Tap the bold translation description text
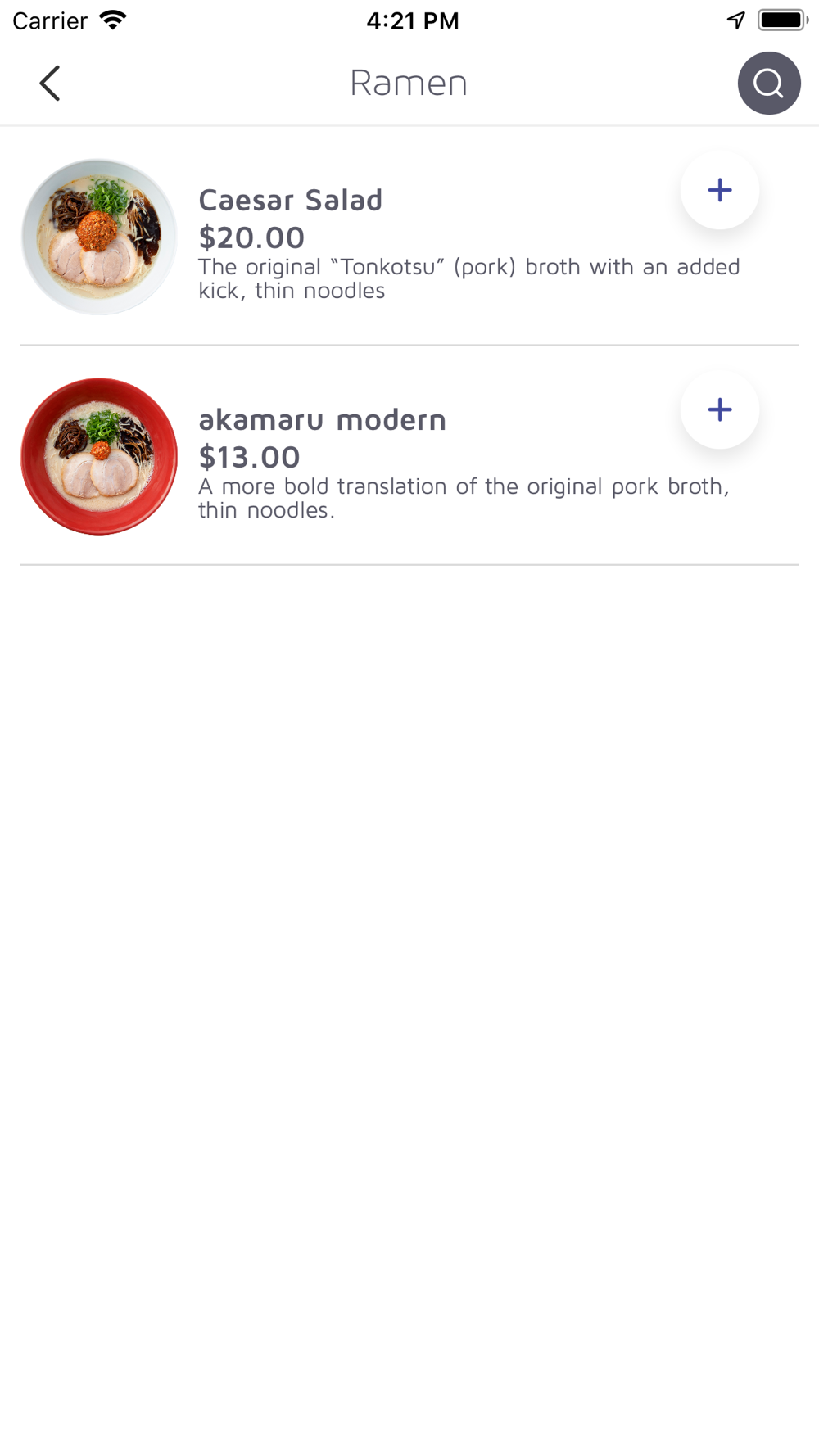819x1456 pixels. point(464,498)
